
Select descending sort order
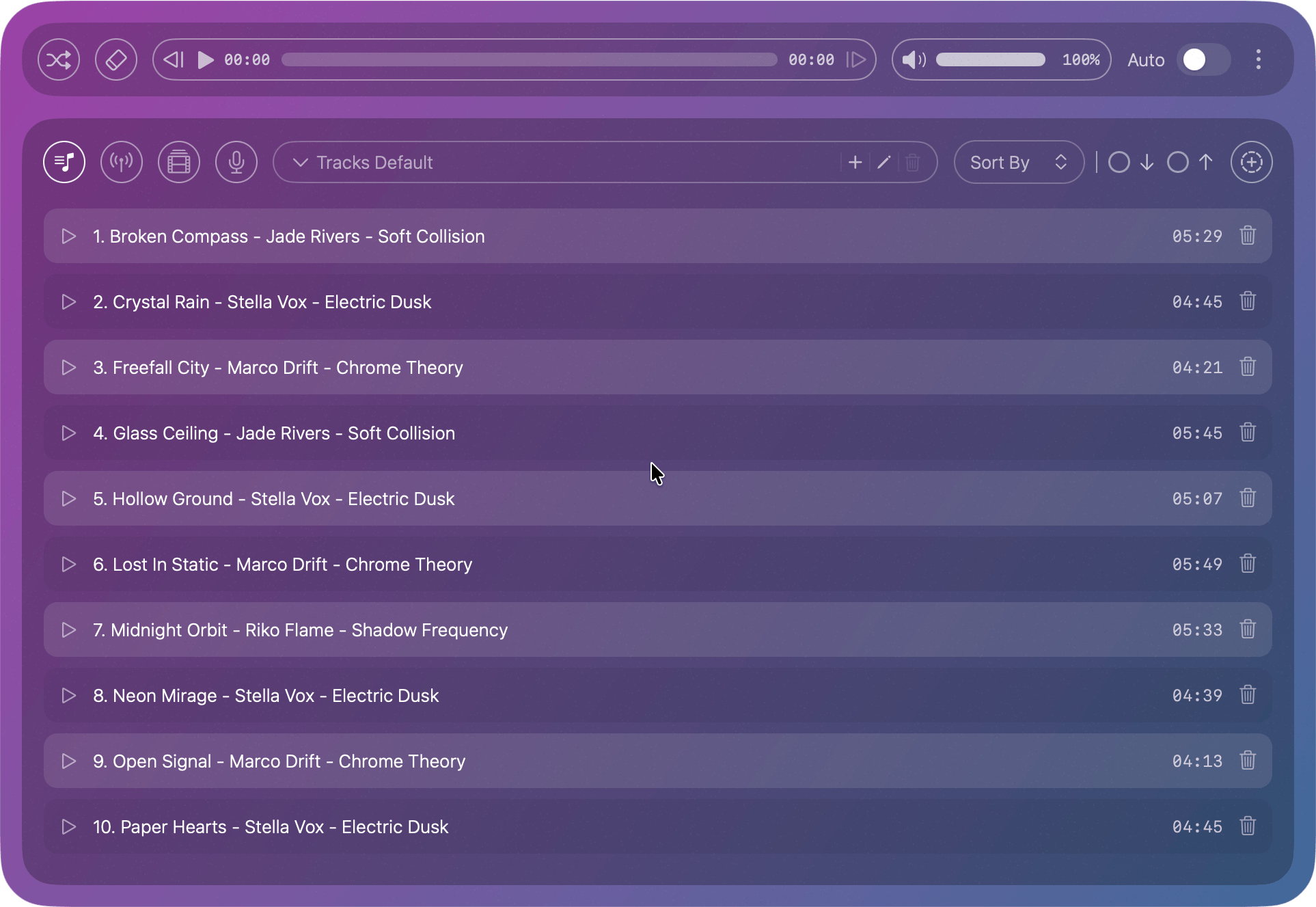pos(1132,162)
